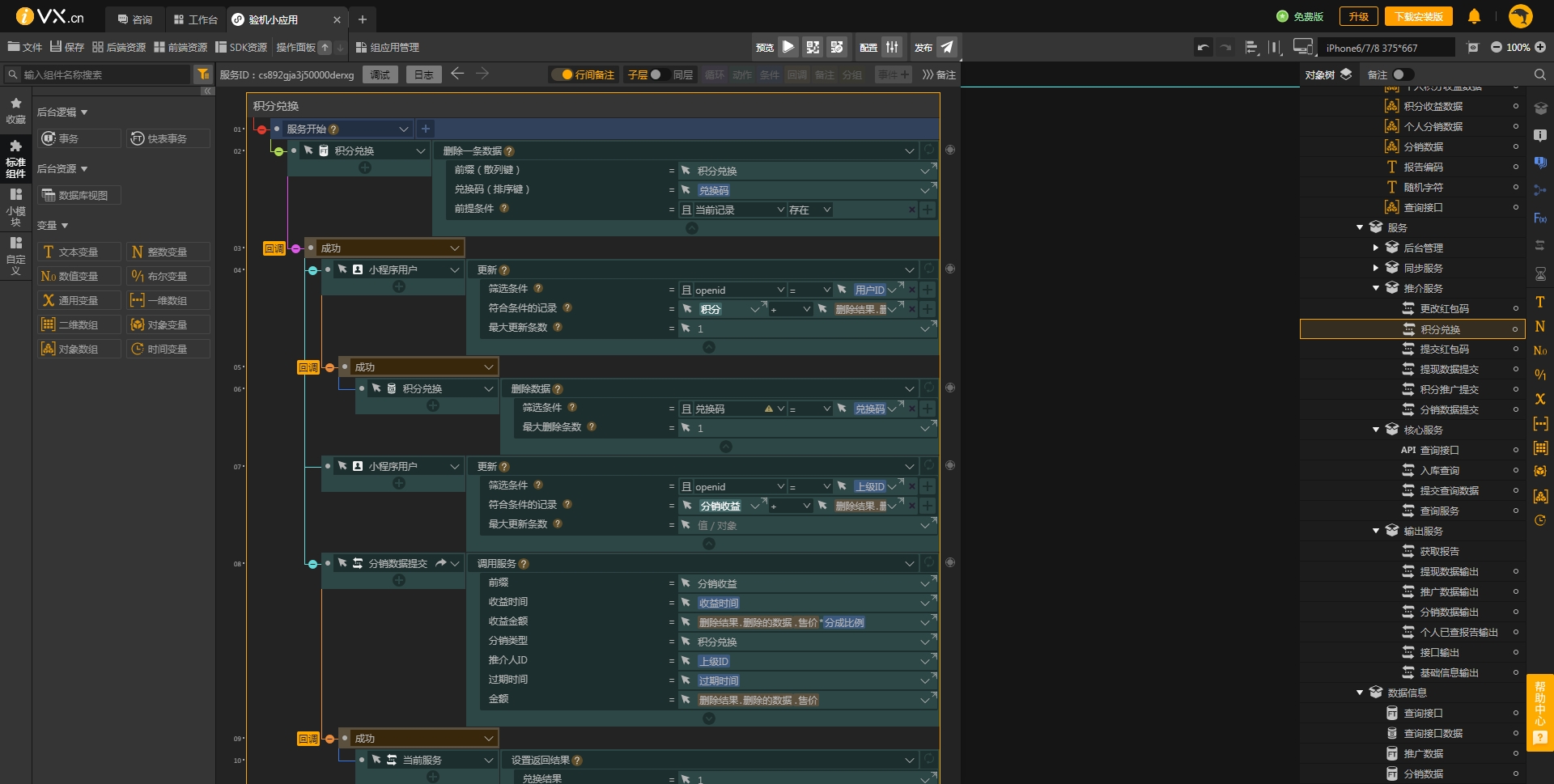The height and width of the screenshot is (784, 1554).
Task: Toggle the circle beside 积分兑换 tree row
Action: (x=1515, y=329)
